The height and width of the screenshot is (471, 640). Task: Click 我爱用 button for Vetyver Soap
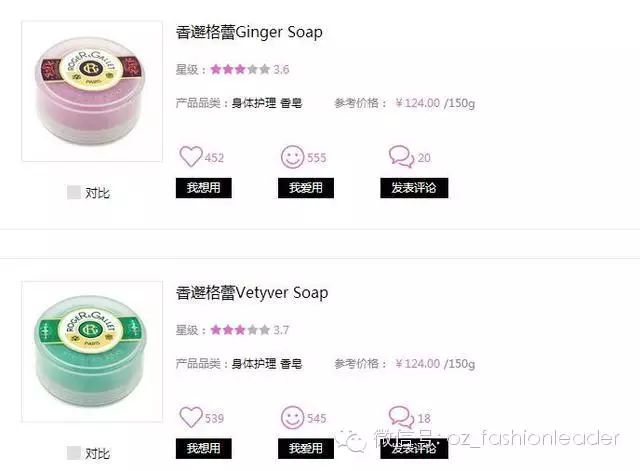click(306, 448)
